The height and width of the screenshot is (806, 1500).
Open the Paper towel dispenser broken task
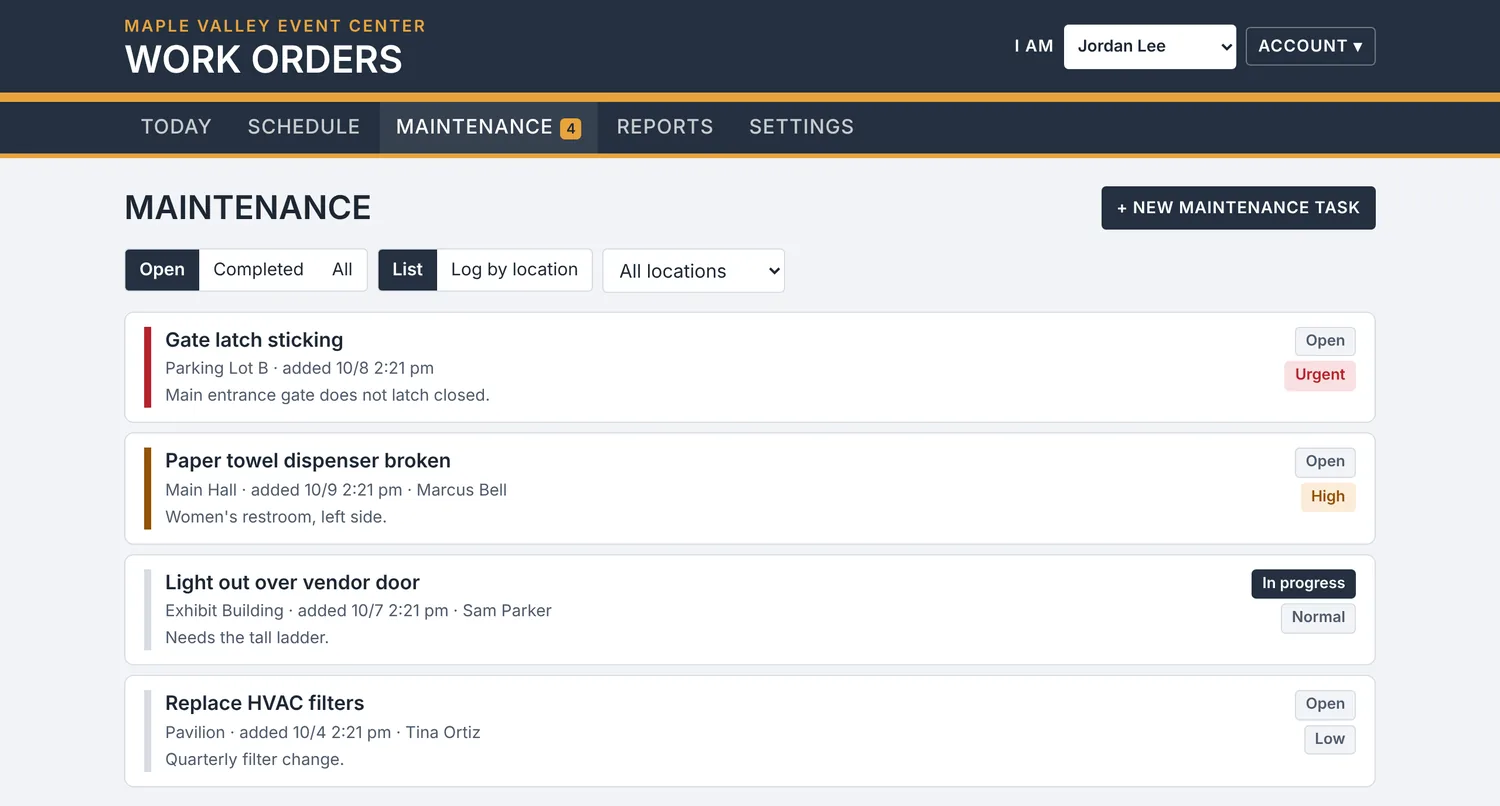(x=750, y=488)
